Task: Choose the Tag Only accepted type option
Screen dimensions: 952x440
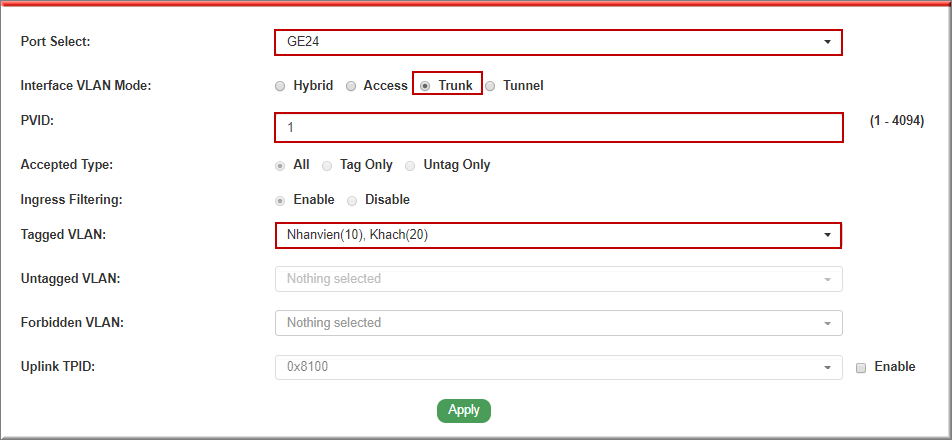Action: coord(327,165)
